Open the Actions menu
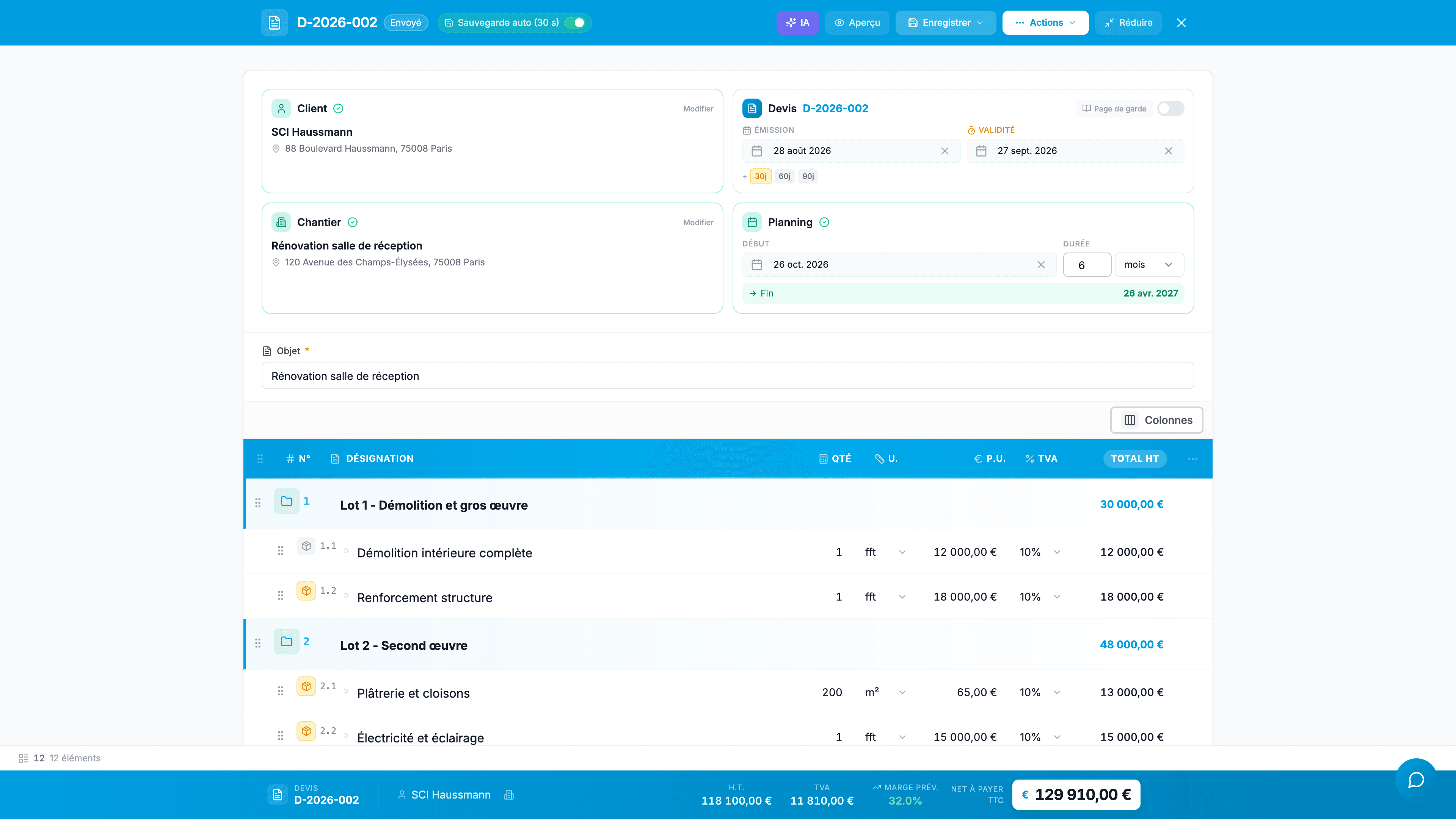 point(1045,23)
